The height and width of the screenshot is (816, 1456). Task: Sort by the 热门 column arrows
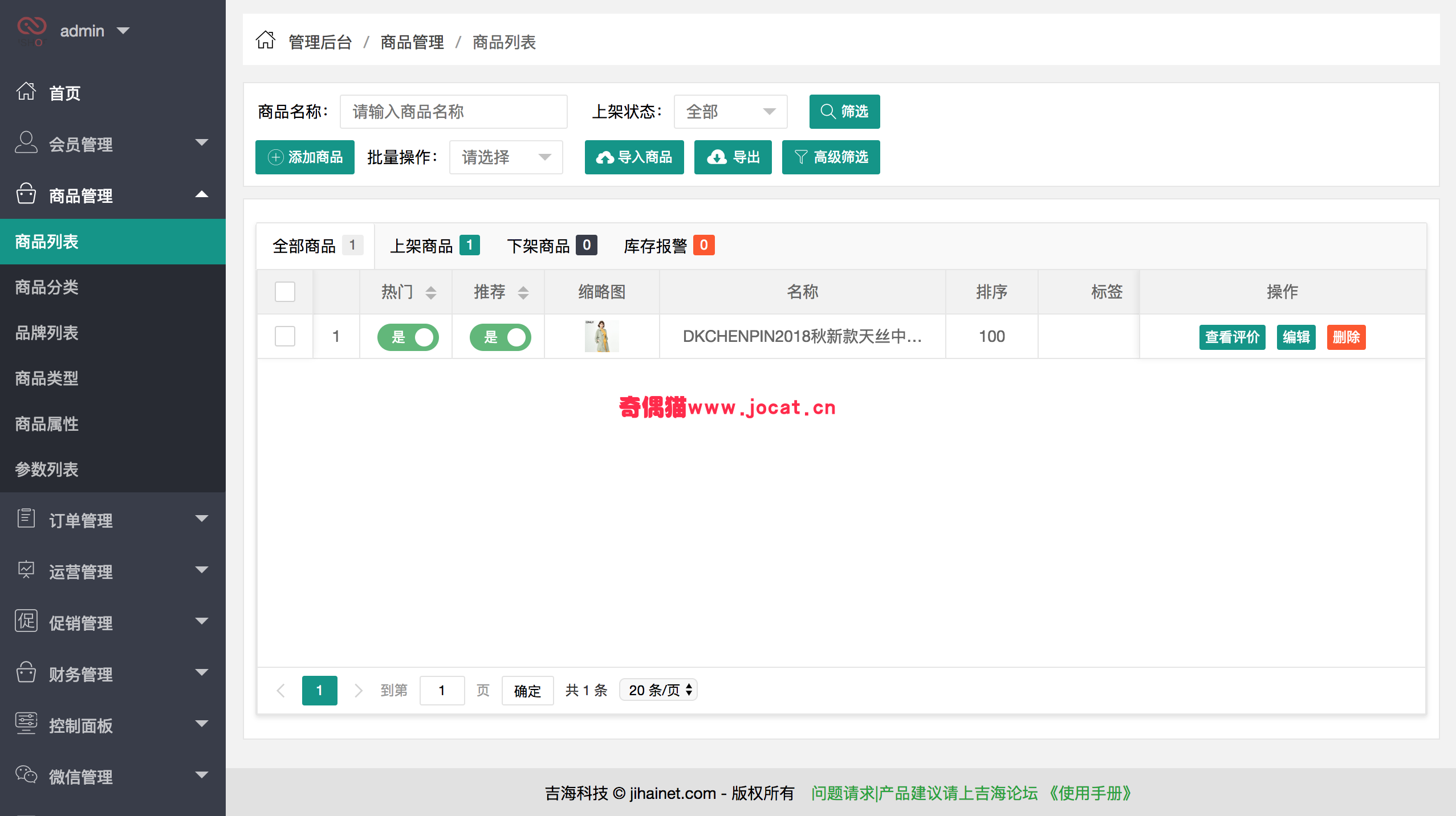tap(431, 292)
